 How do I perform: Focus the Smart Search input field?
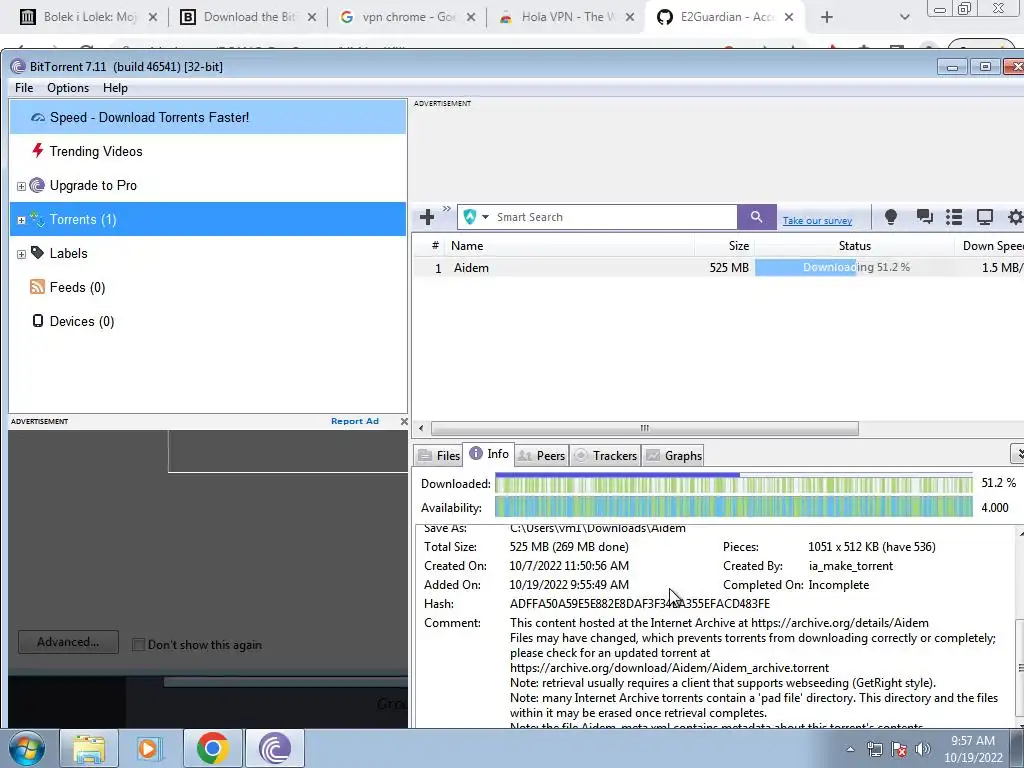click(x=614, y=217)
